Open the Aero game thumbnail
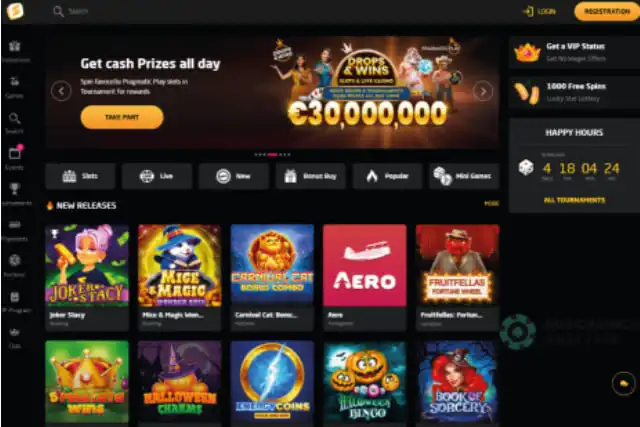 [x=364, y=265]
